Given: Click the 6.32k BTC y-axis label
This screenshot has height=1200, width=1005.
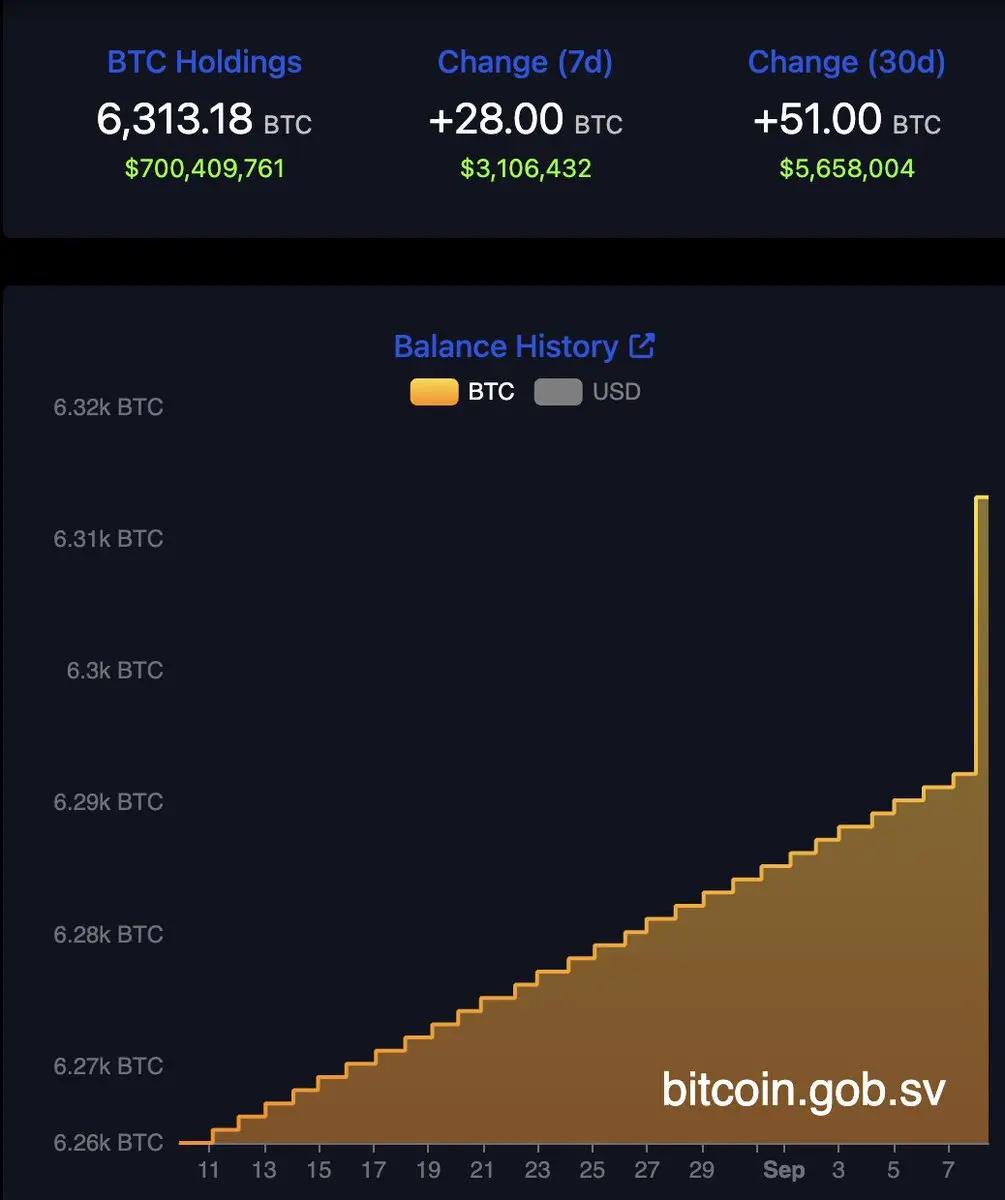Looking at the screenshot, I should (x=108, y=407).
